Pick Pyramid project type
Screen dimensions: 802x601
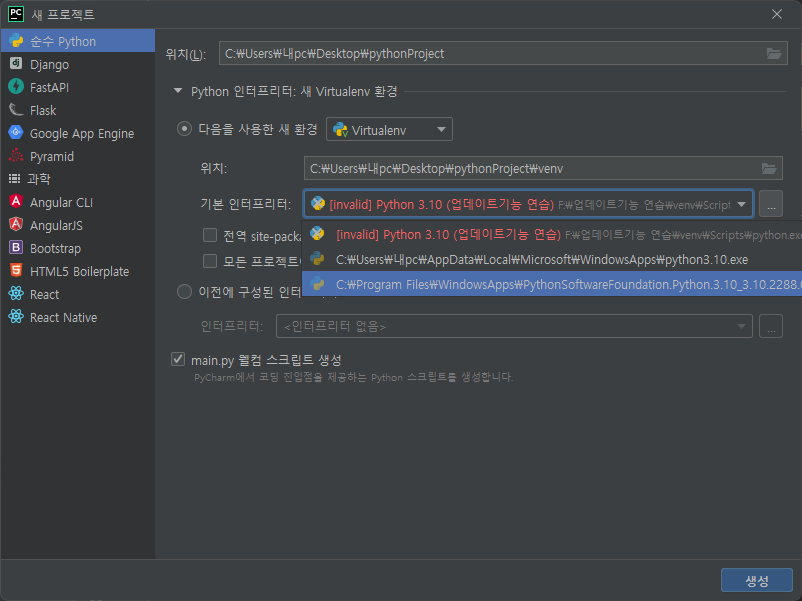78,156
